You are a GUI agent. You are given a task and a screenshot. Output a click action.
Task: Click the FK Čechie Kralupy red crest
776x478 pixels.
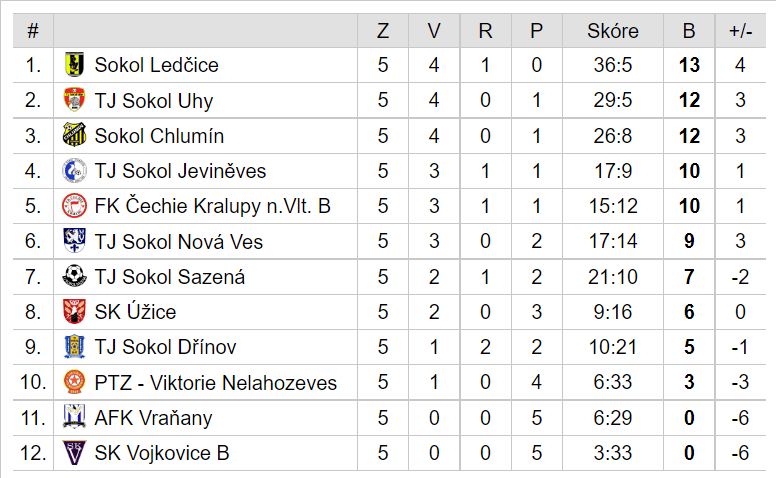click(x=74, y=206)
